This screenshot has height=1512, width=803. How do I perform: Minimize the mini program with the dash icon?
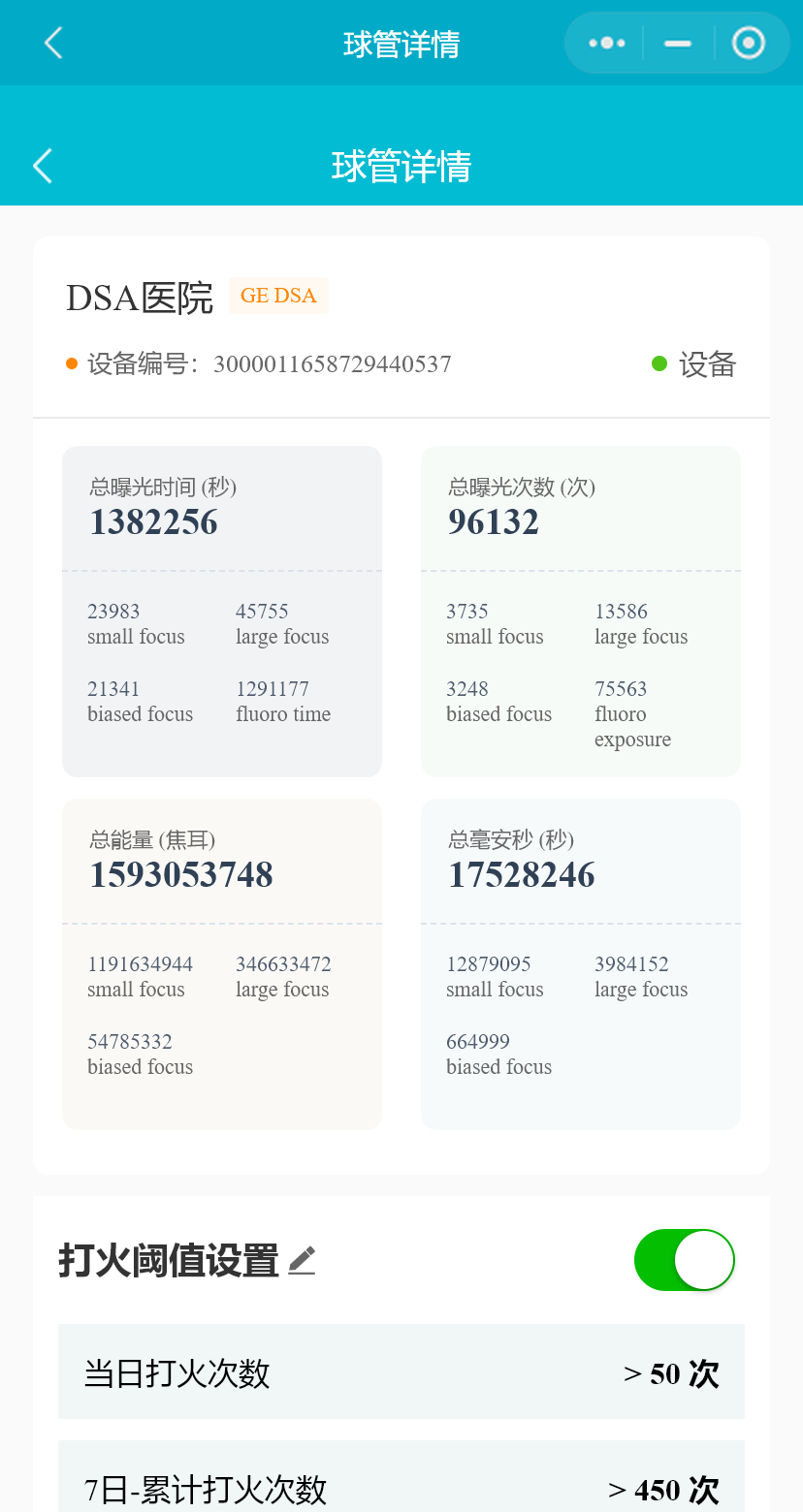[678, 44]
